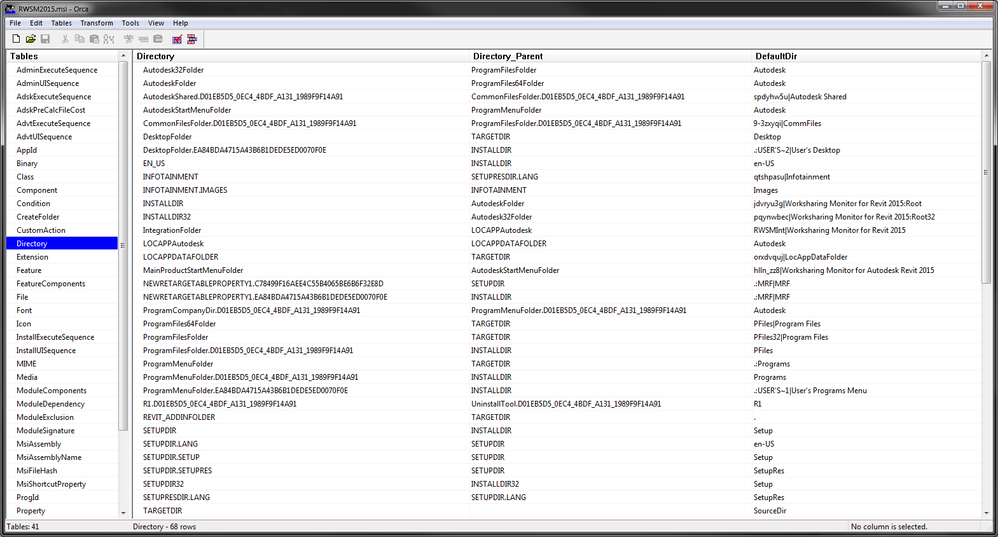Select the AdminExecuteSequence table
Viewport: 998px width, 537px height.
[x=57, y=70]
